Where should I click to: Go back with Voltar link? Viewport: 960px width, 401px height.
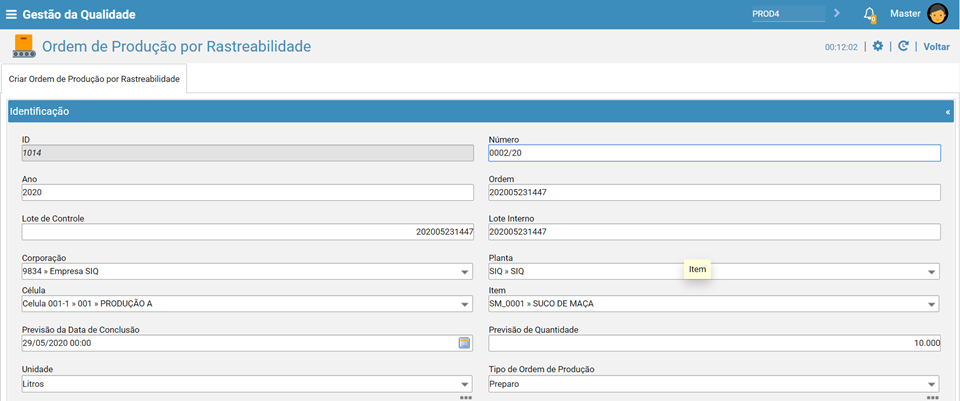[937, 47]
